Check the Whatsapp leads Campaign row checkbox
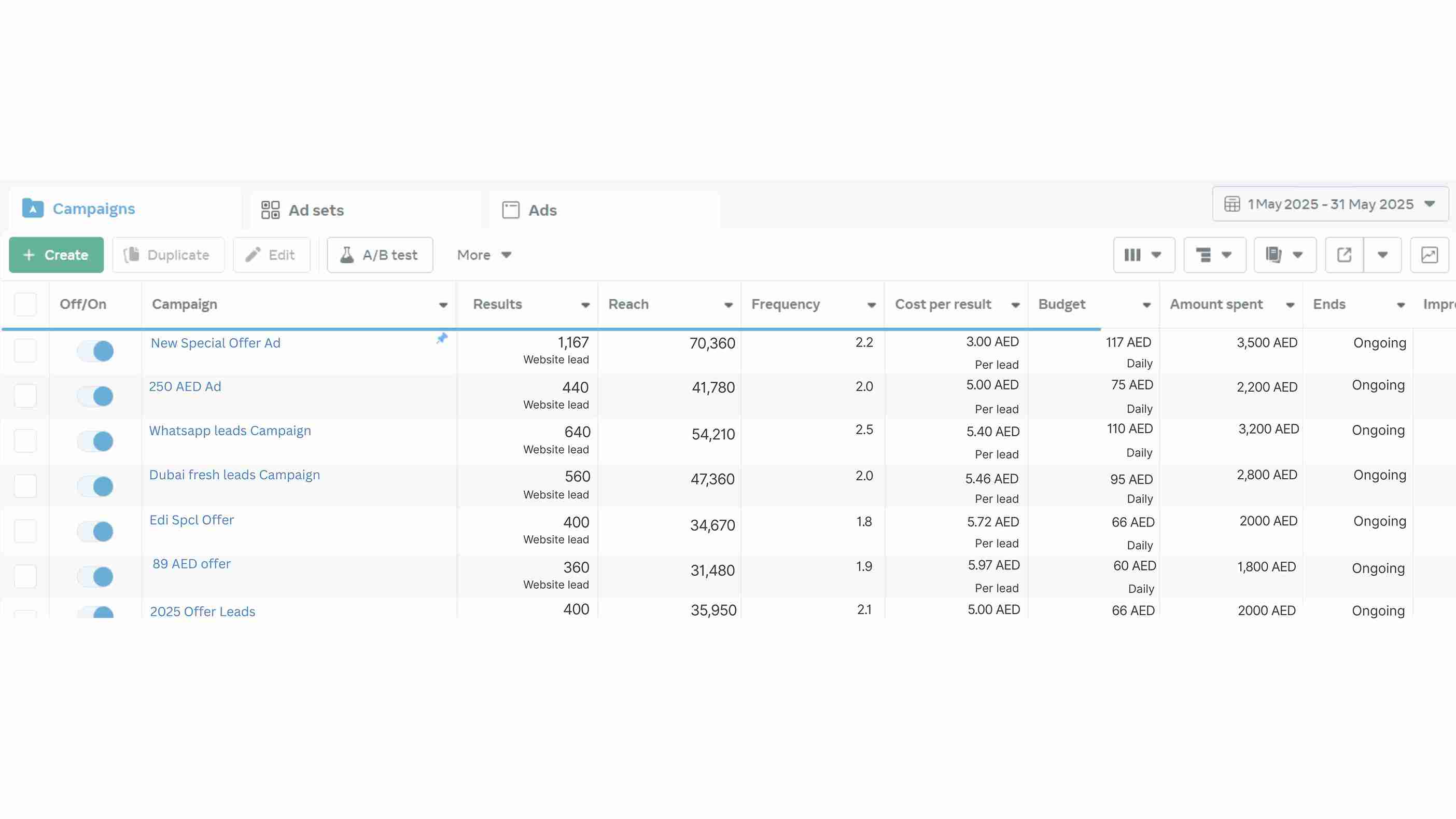 [25, 441]
